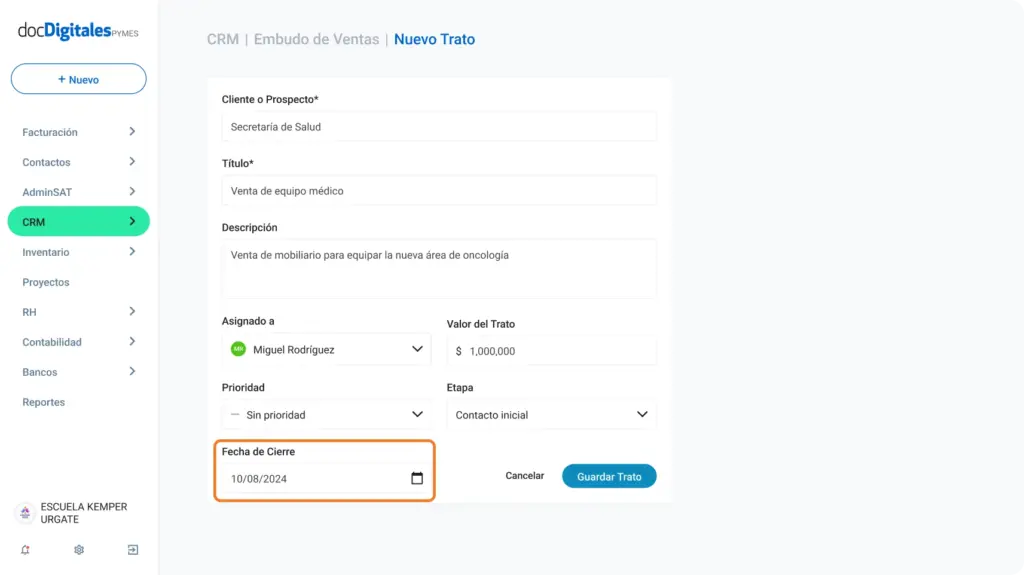The height and width of the screenshot is (575, 1024).
Task: Click the Guardar Trato button
Action: coord(609,476)
